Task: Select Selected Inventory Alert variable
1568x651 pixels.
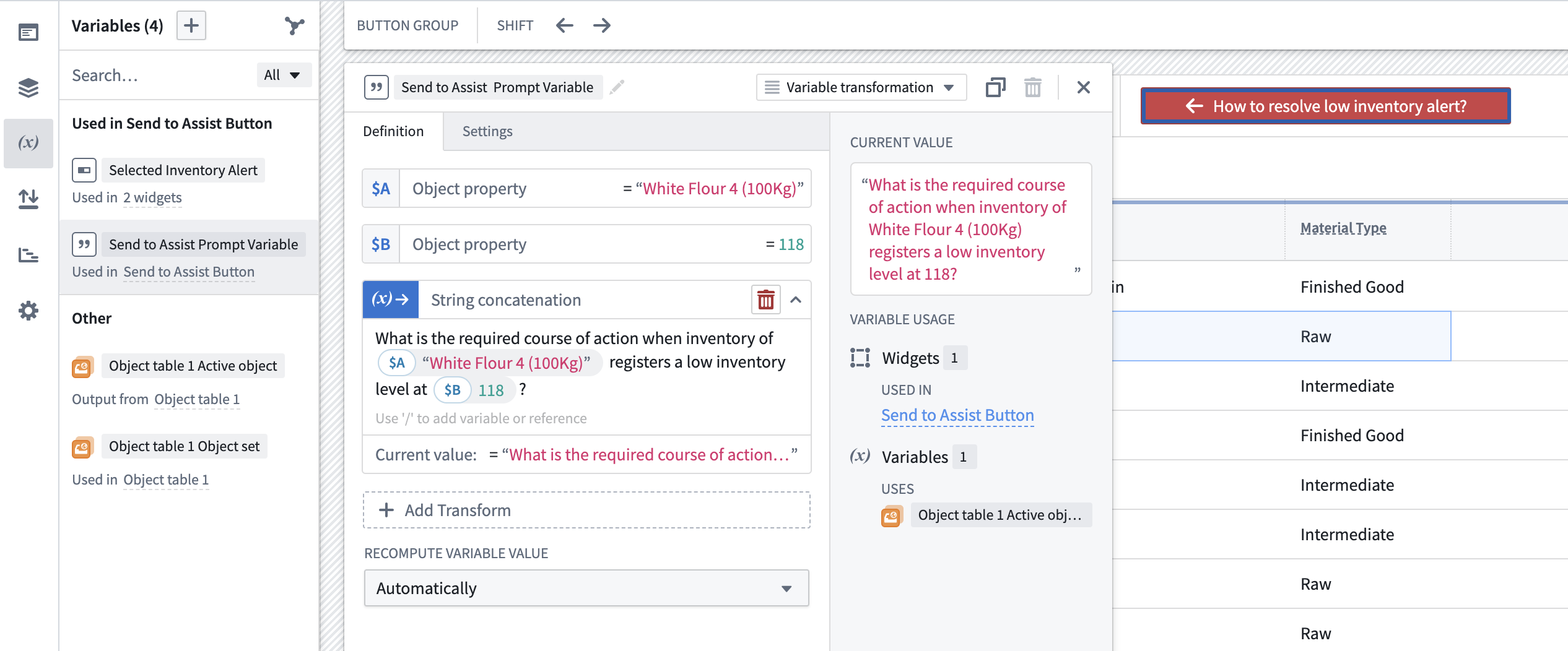Action: [x=183, y=170]
